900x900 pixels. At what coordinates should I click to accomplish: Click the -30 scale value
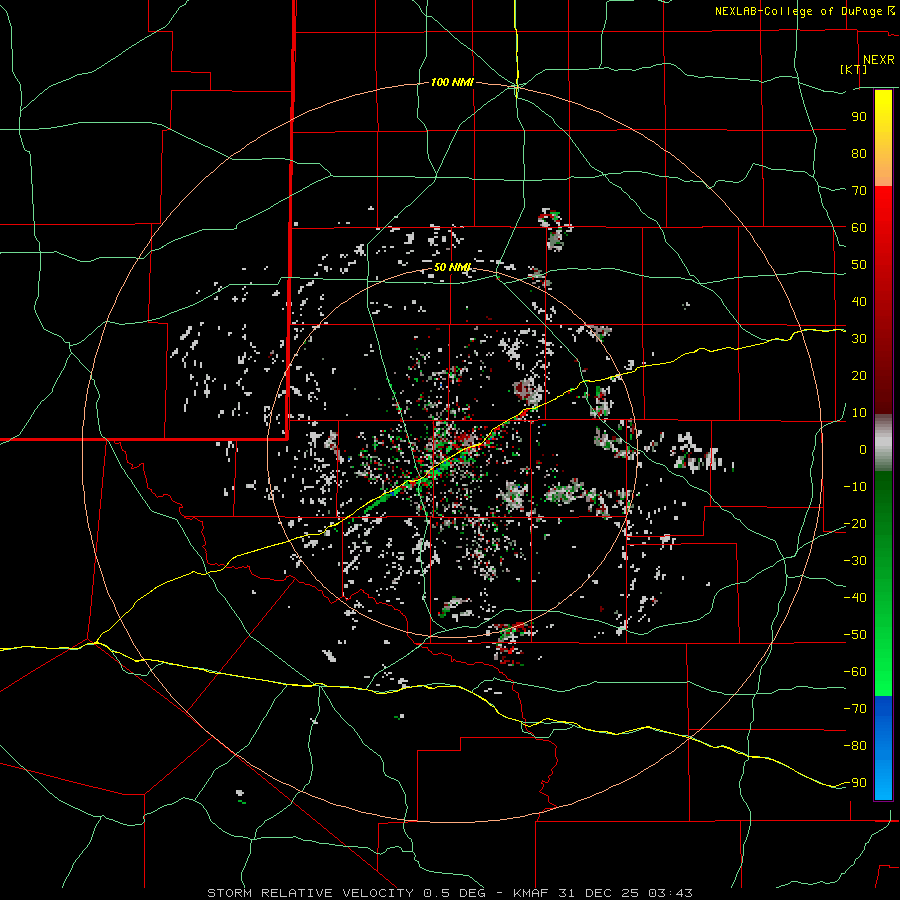[x=855, y=561]
